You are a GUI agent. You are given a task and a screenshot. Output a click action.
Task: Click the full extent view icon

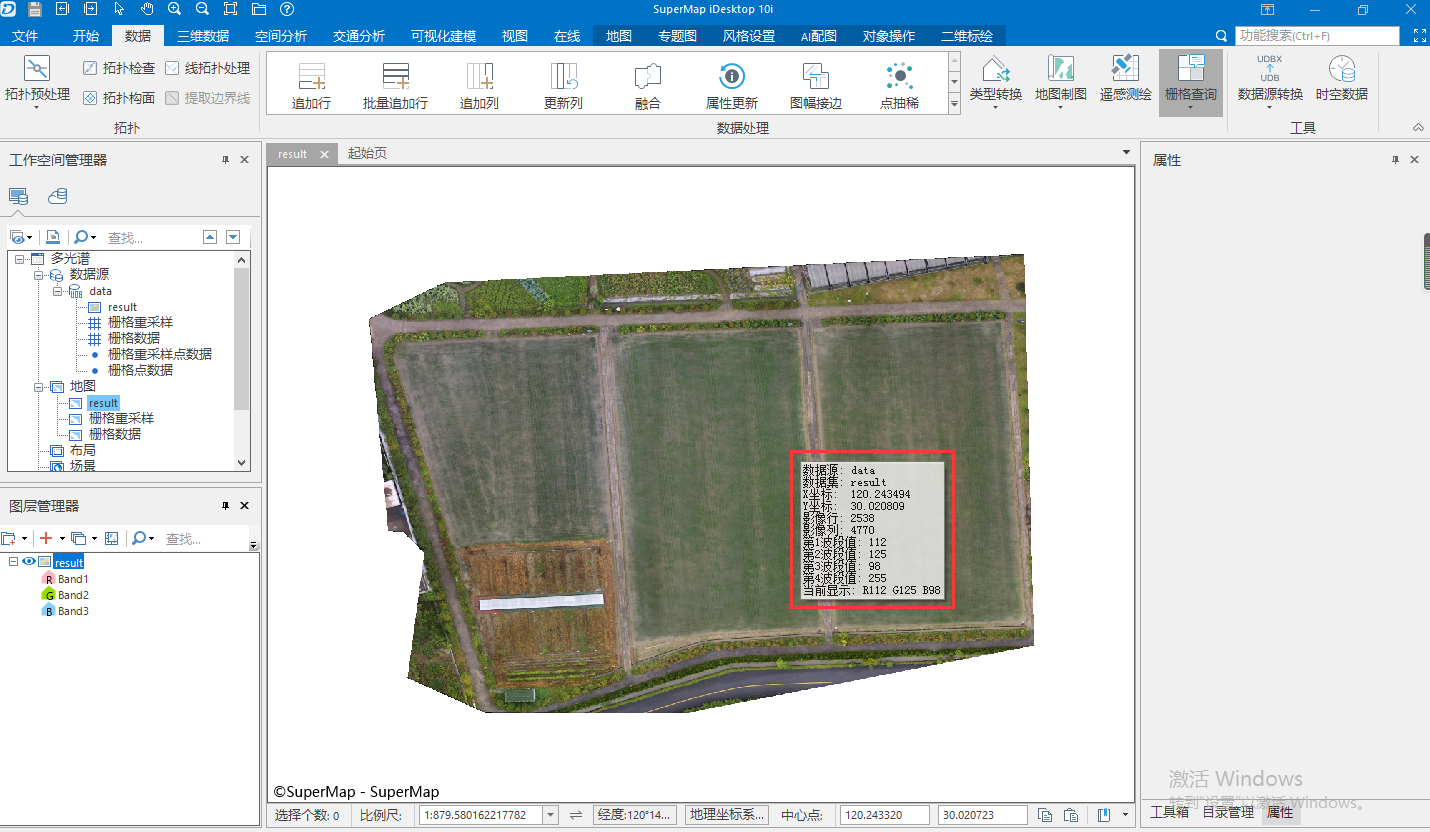[x=230, y=9]
